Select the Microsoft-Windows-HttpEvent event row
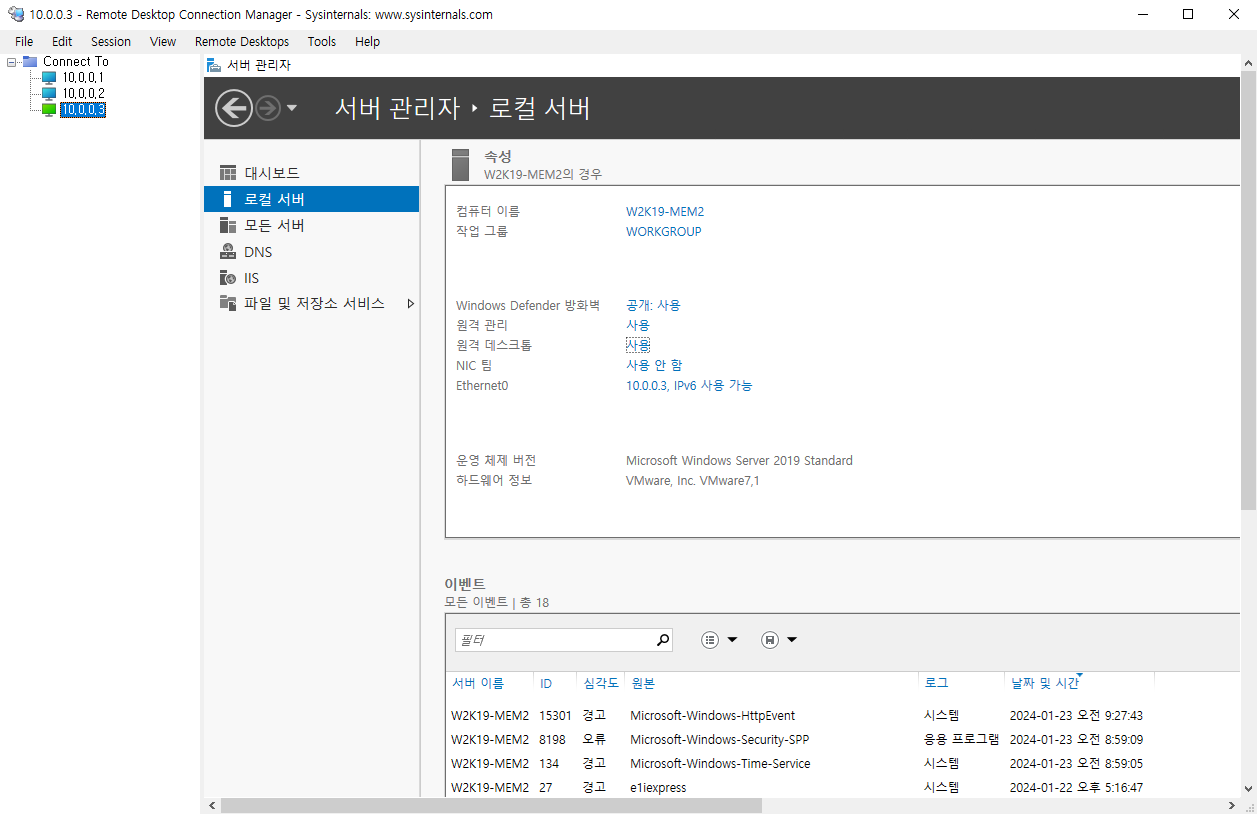Screen dimensions: 1257x814 pyautogui.click(x=842, y=715)
